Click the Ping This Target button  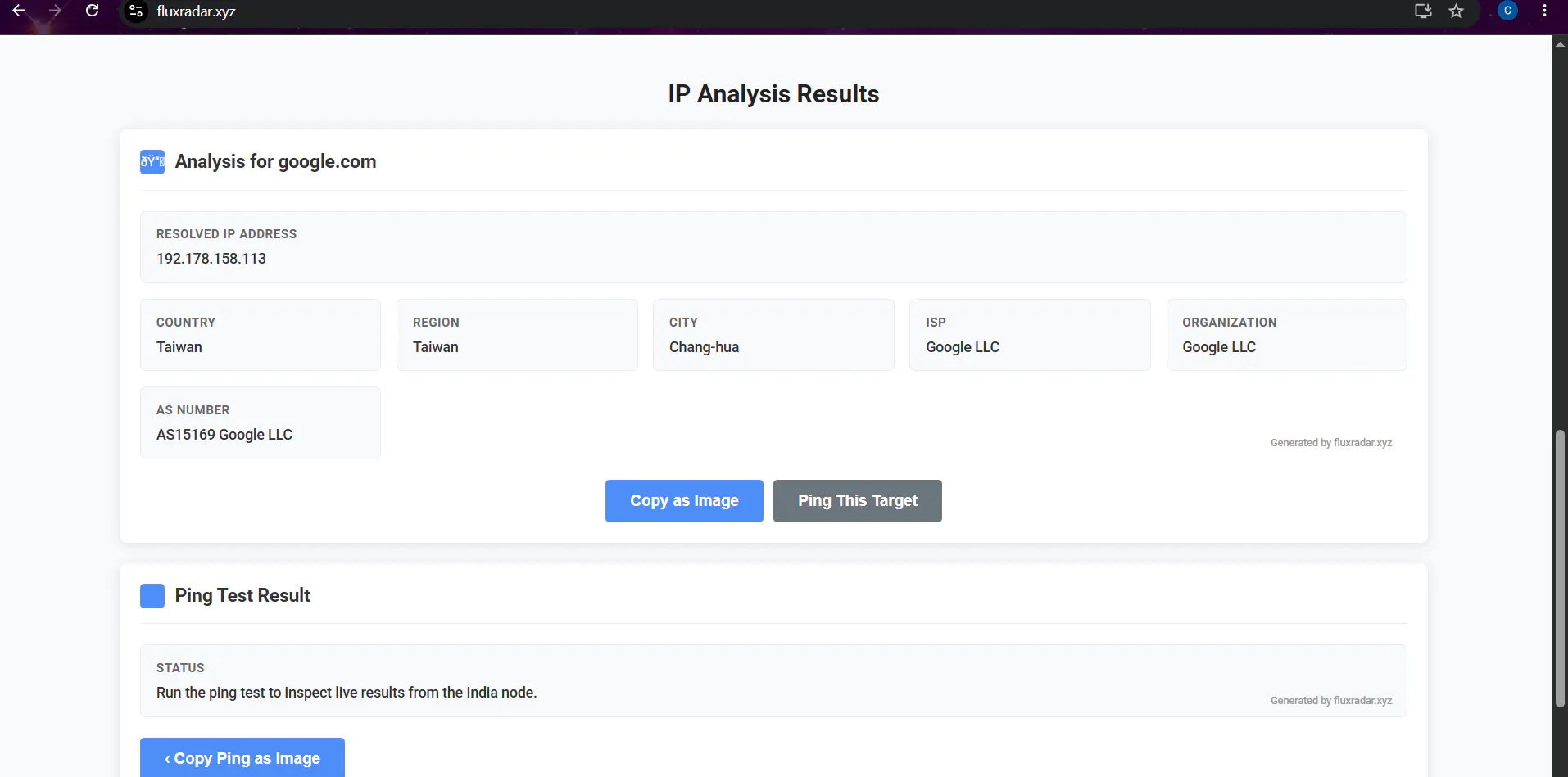[858, 501]
